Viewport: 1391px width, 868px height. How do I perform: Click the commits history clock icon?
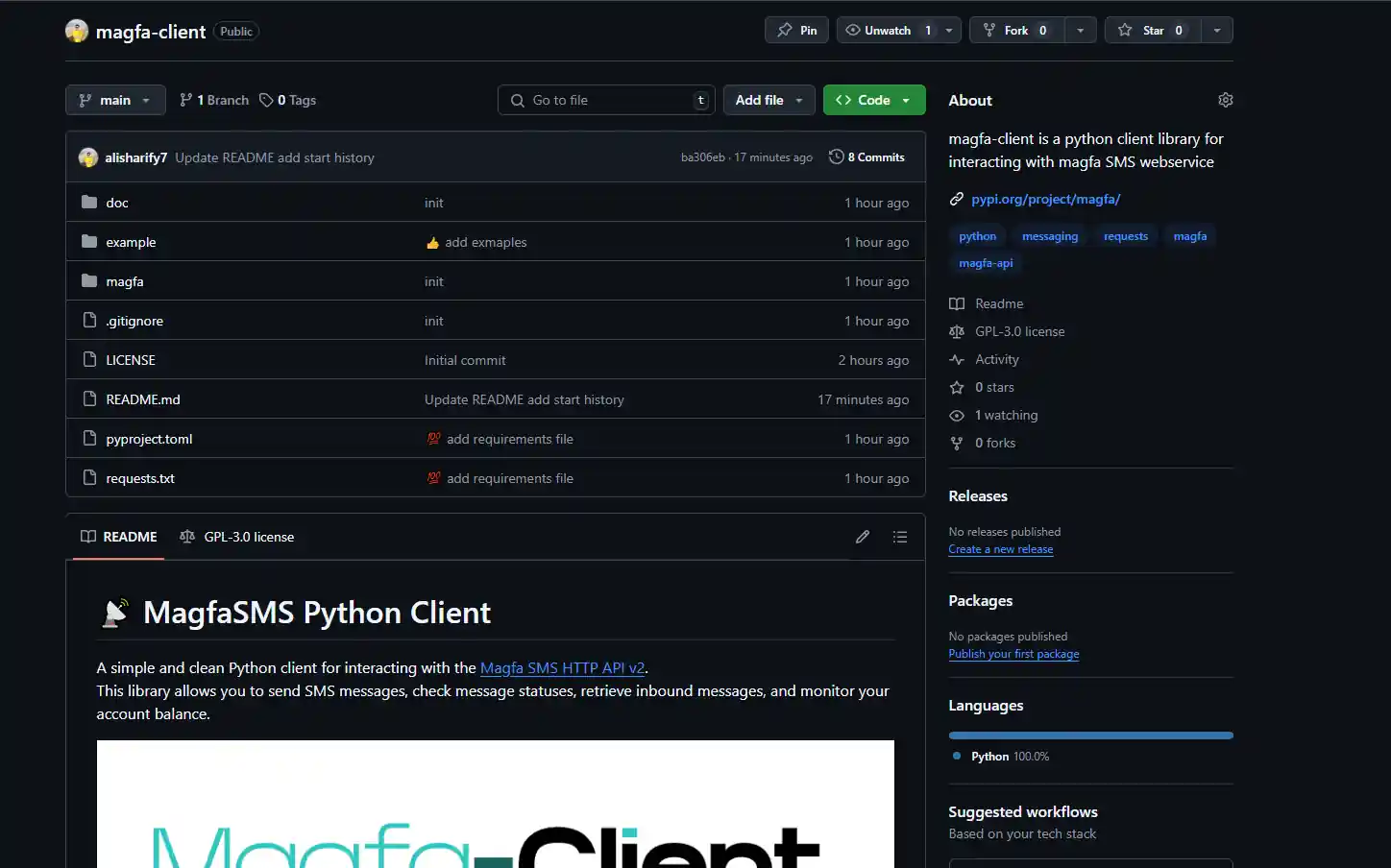coord(836,157)
